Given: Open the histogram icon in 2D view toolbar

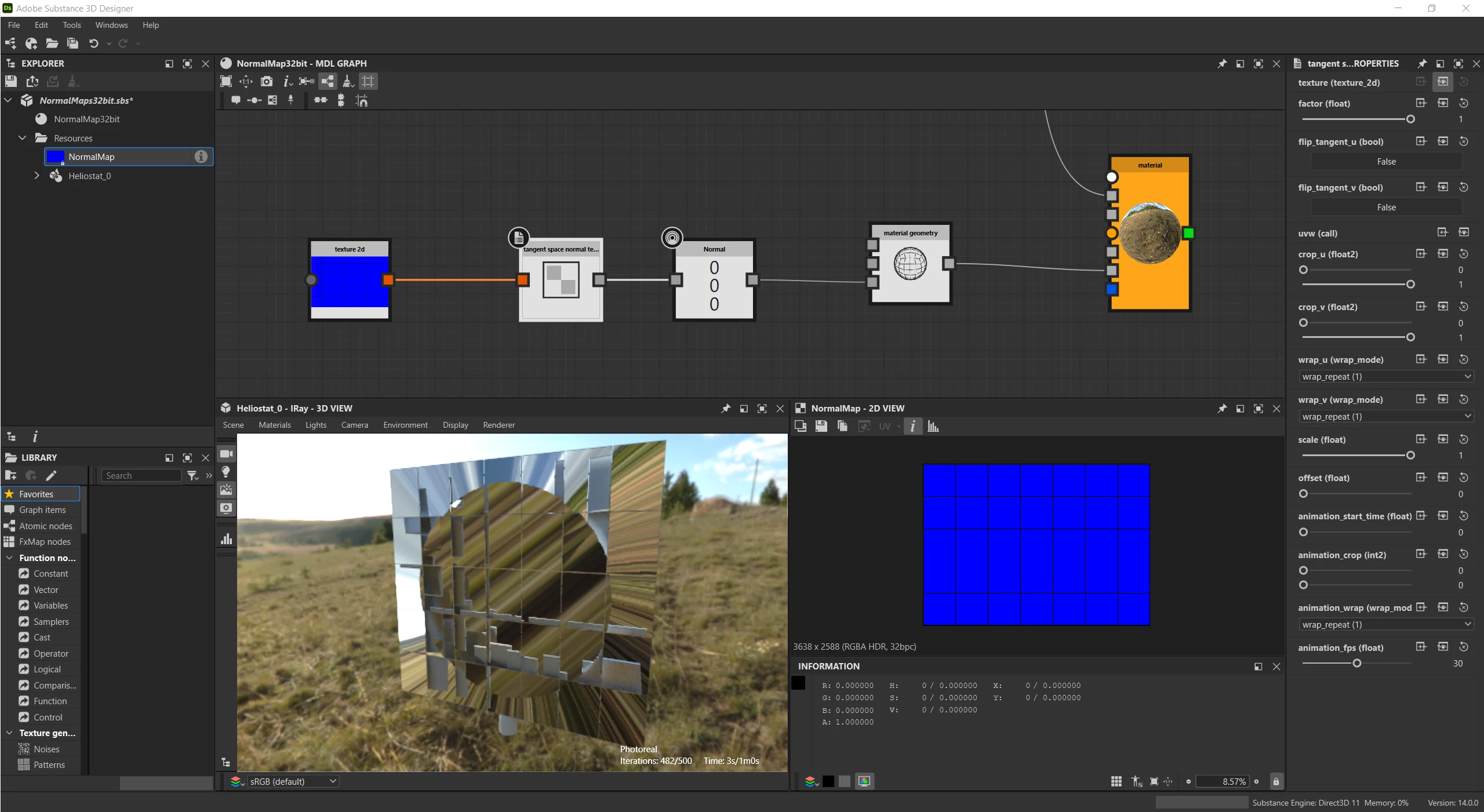Looking at the screenshot, I should (933, 427).
